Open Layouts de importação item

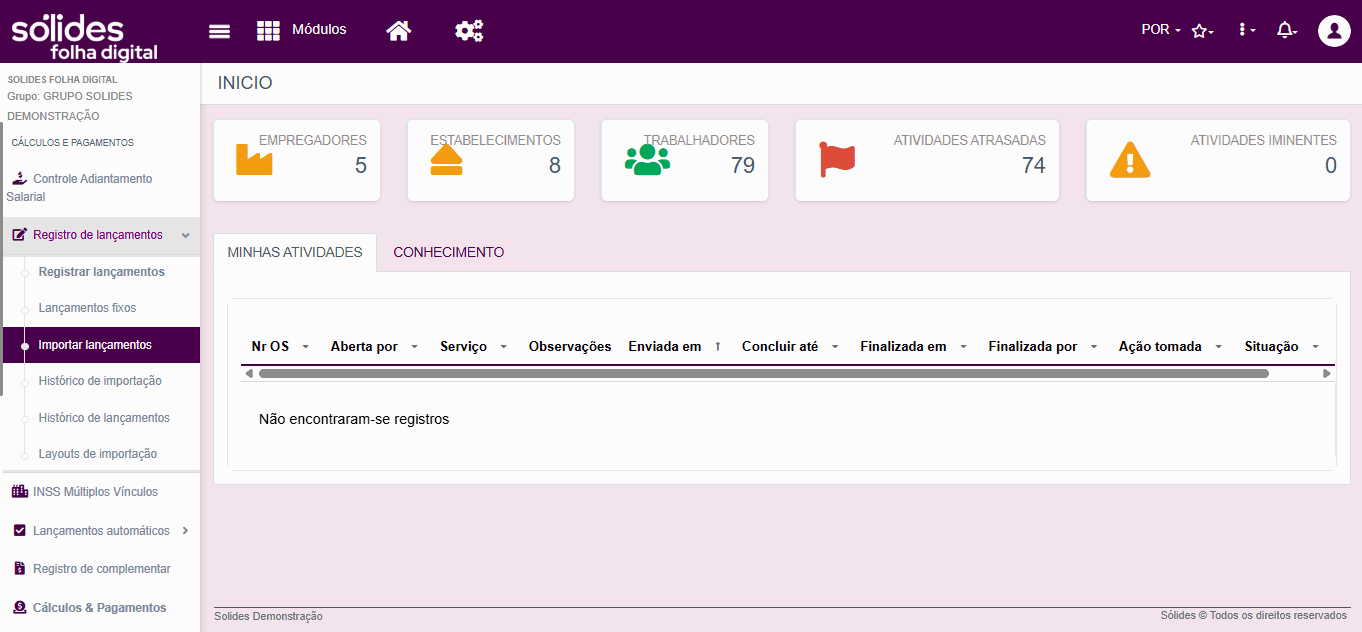(x=98, y=454)
